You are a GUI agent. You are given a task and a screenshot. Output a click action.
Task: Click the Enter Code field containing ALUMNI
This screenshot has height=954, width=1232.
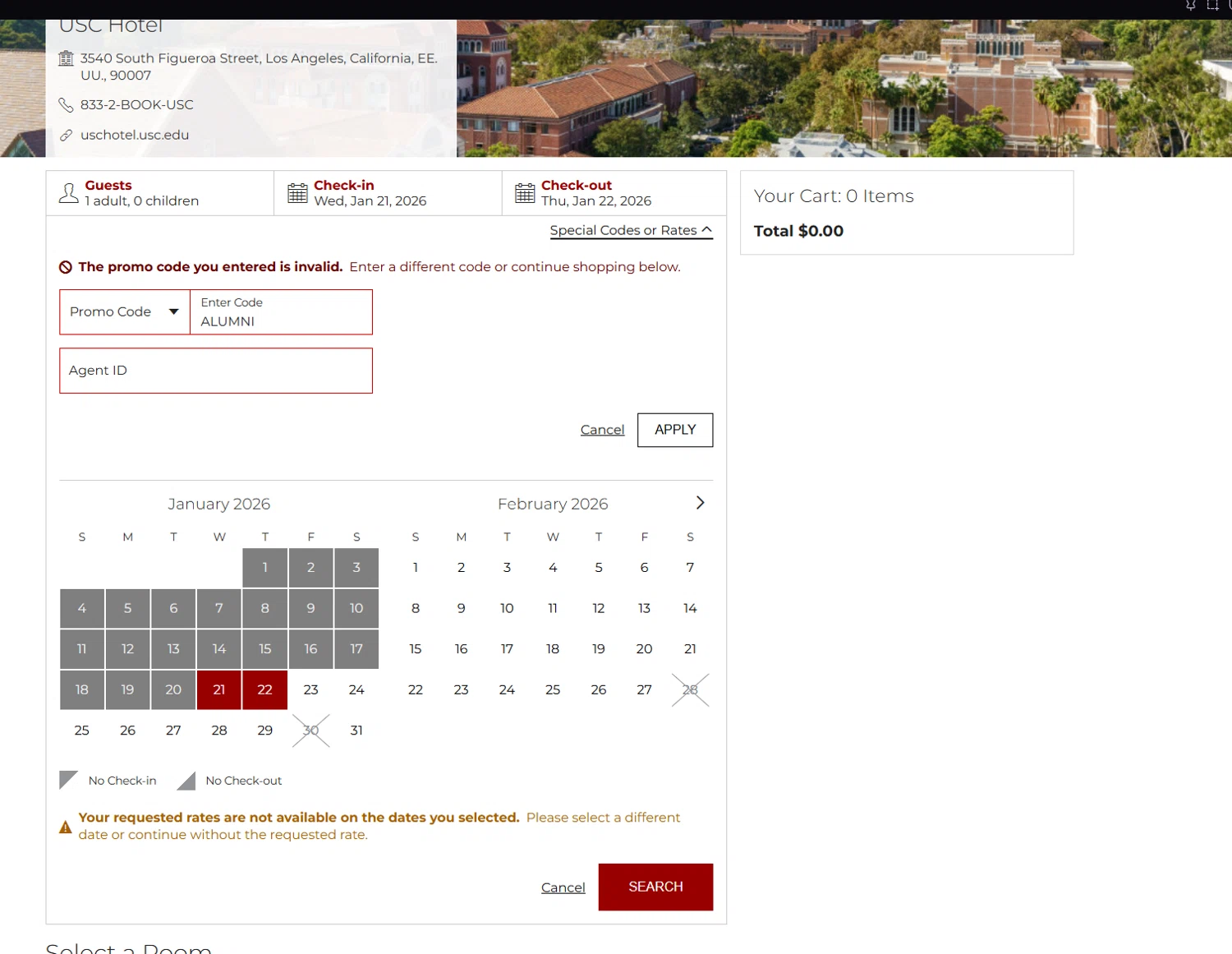pos(281,312)
